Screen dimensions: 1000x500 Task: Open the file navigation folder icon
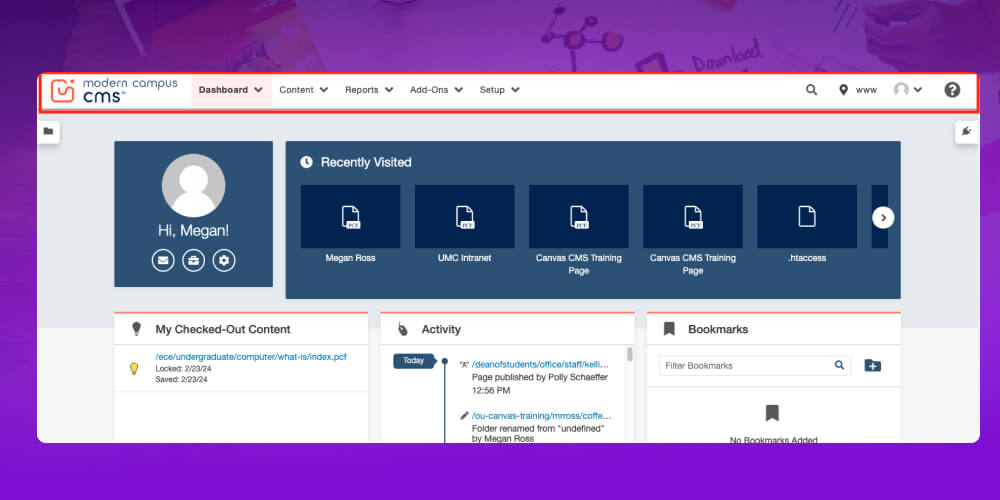(x=48, y=131)
